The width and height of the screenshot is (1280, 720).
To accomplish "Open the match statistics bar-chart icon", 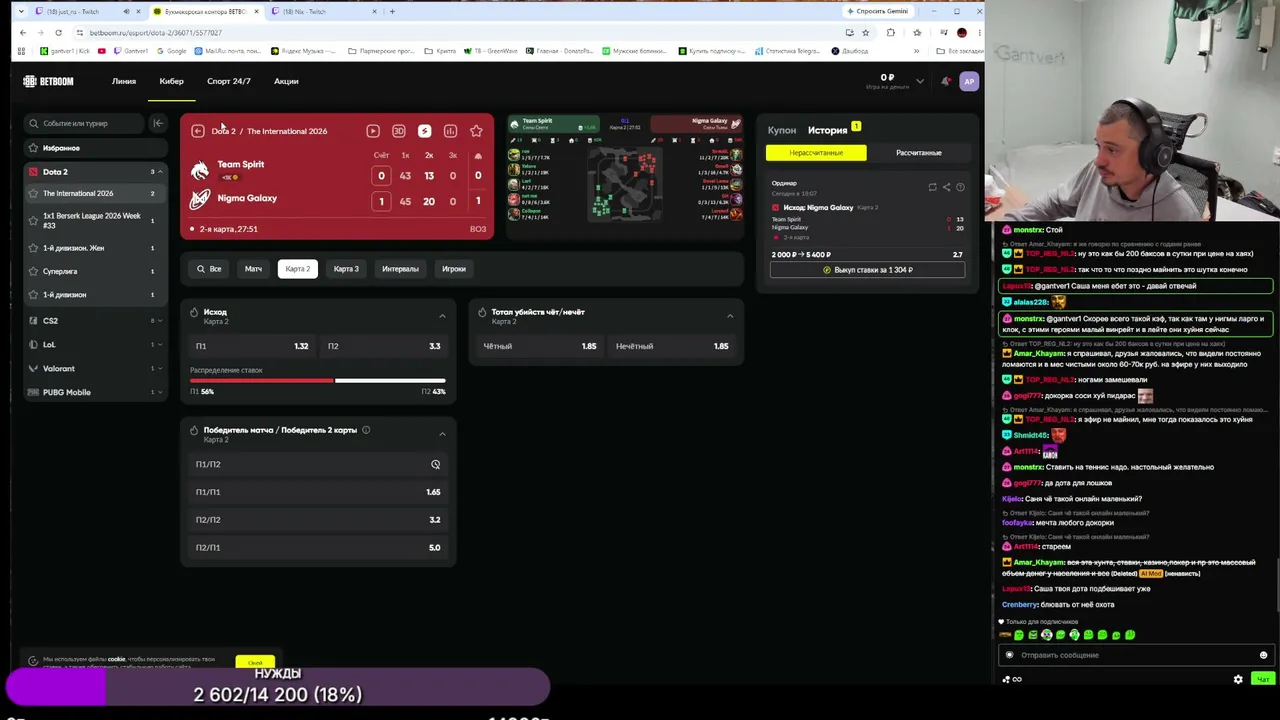I will [450, 131].
